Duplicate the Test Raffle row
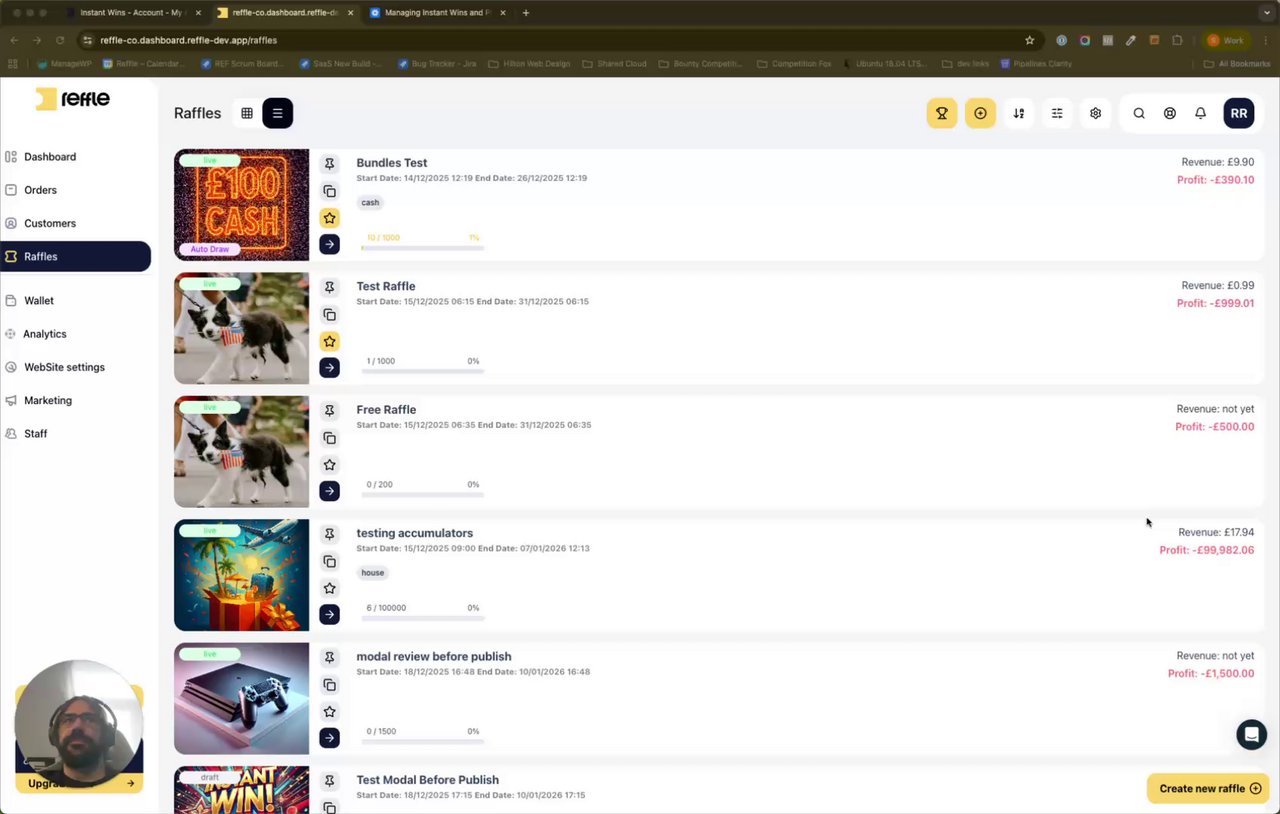The height and width of the screenshot is (814, 1280). [x=329, y=315]
